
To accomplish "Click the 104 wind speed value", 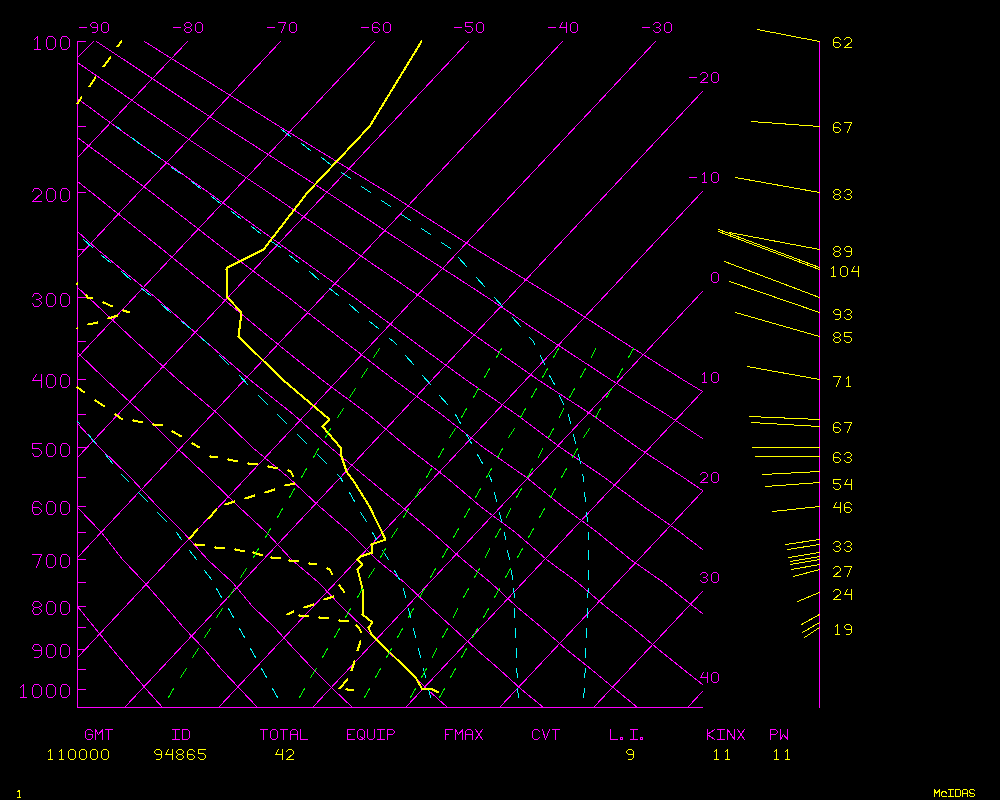I will point(845,272).
